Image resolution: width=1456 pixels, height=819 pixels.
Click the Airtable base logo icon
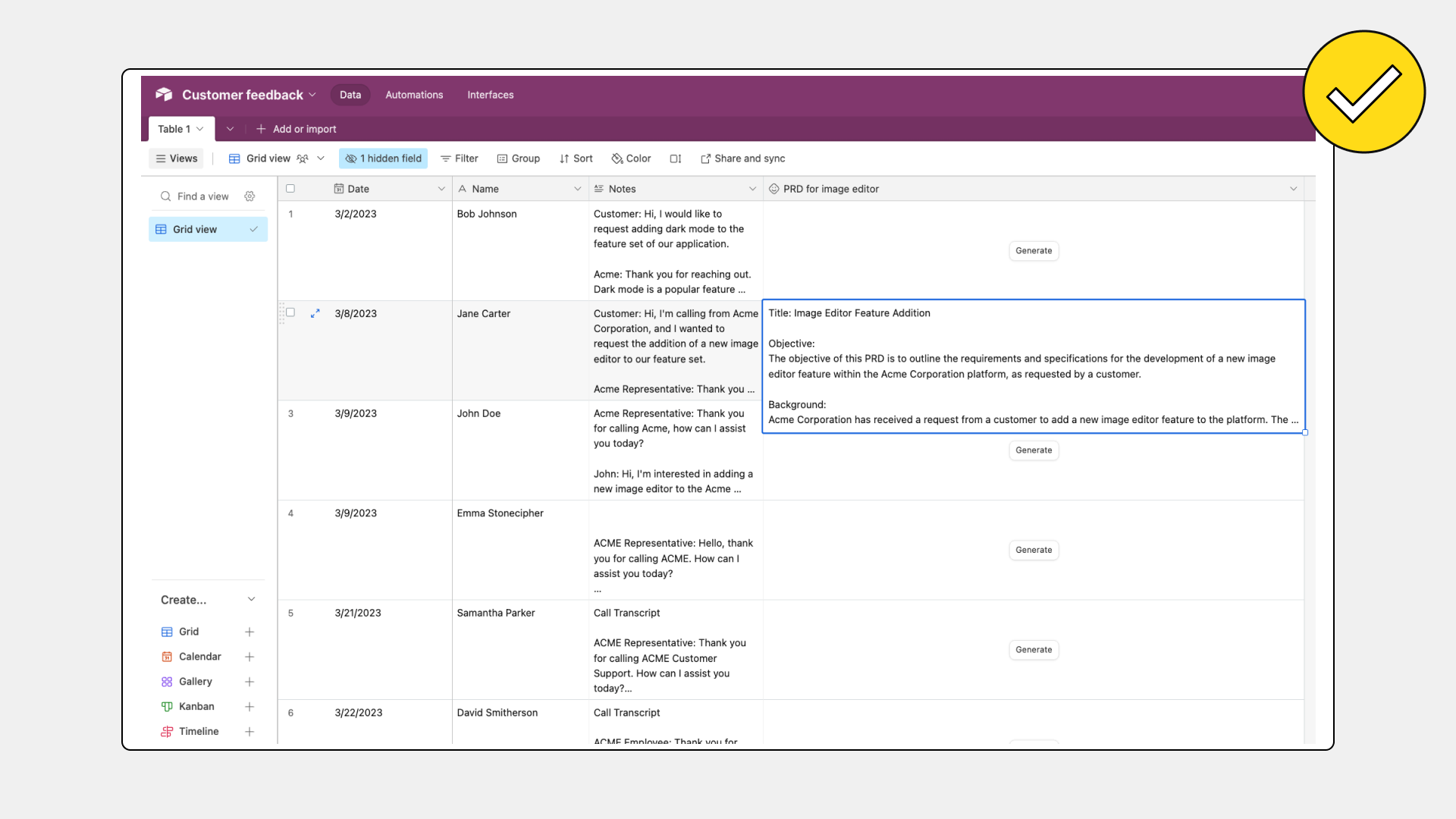point(164,94)
